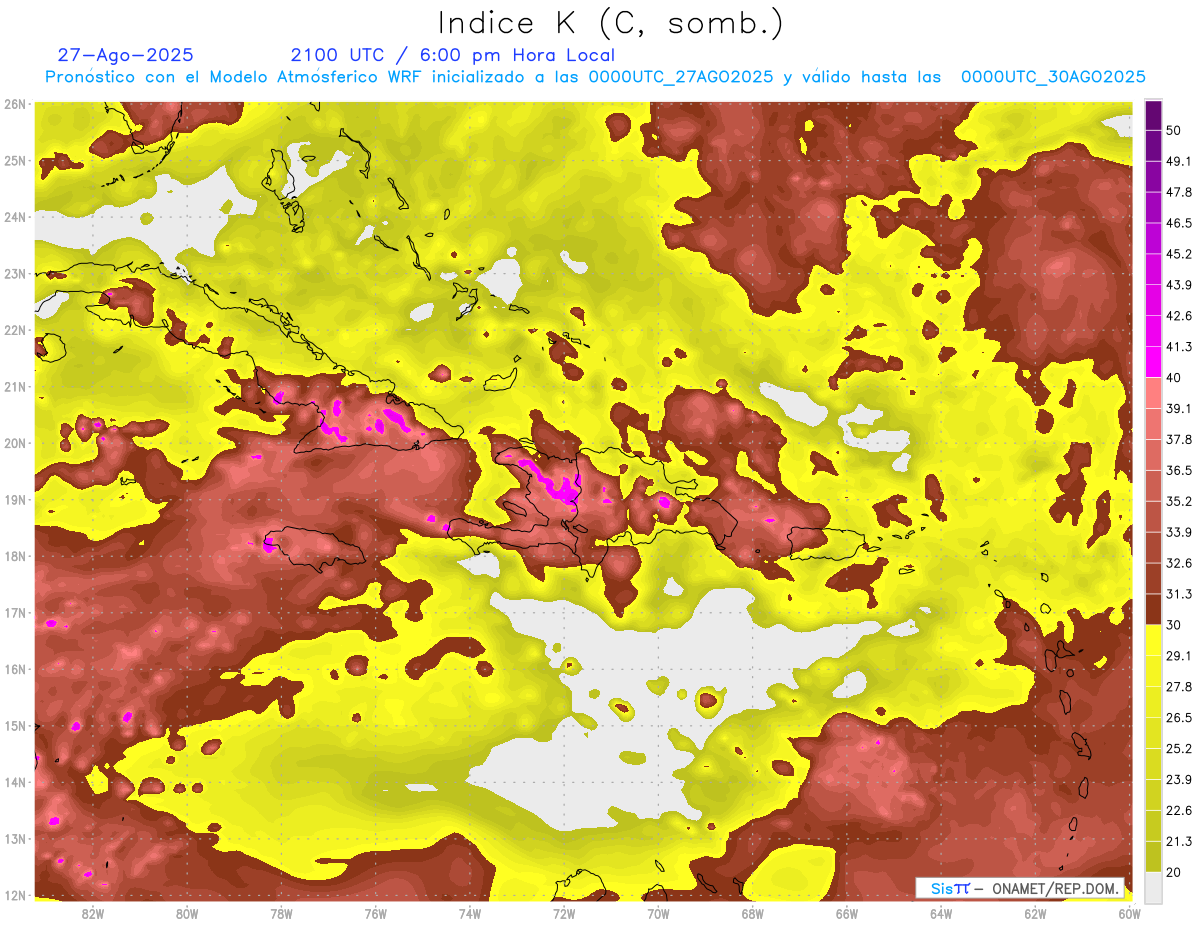The image size is (1200, 927).
Task: Click the '26N' latitude label
Action: (x=16, y=104)
